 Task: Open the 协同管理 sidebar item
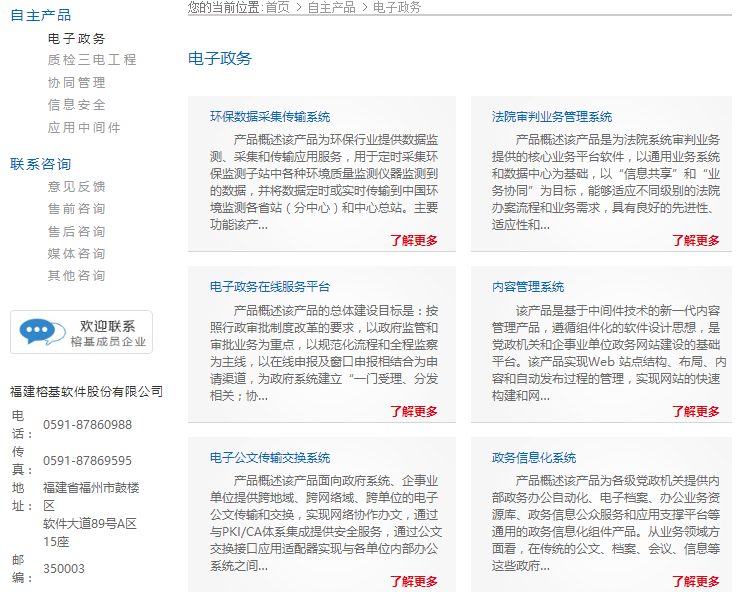pos(77,82)
